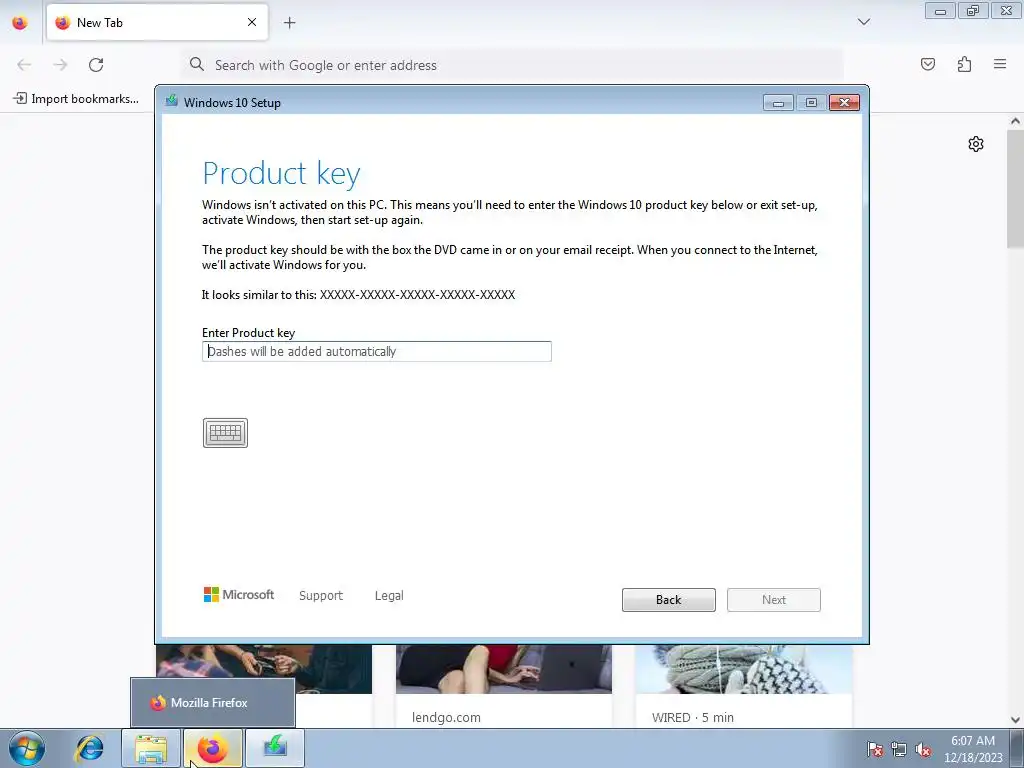The height and width of the screenshot is (768, 1024).
Task: Open the lendgo.com story thumbnail
Action: tap(504, 669)
